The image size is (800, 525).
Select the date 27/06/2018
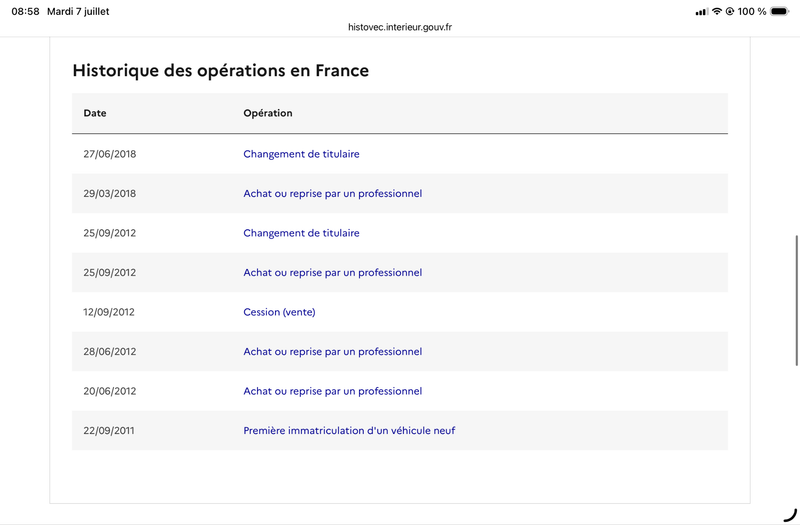(x=110, y=154)
